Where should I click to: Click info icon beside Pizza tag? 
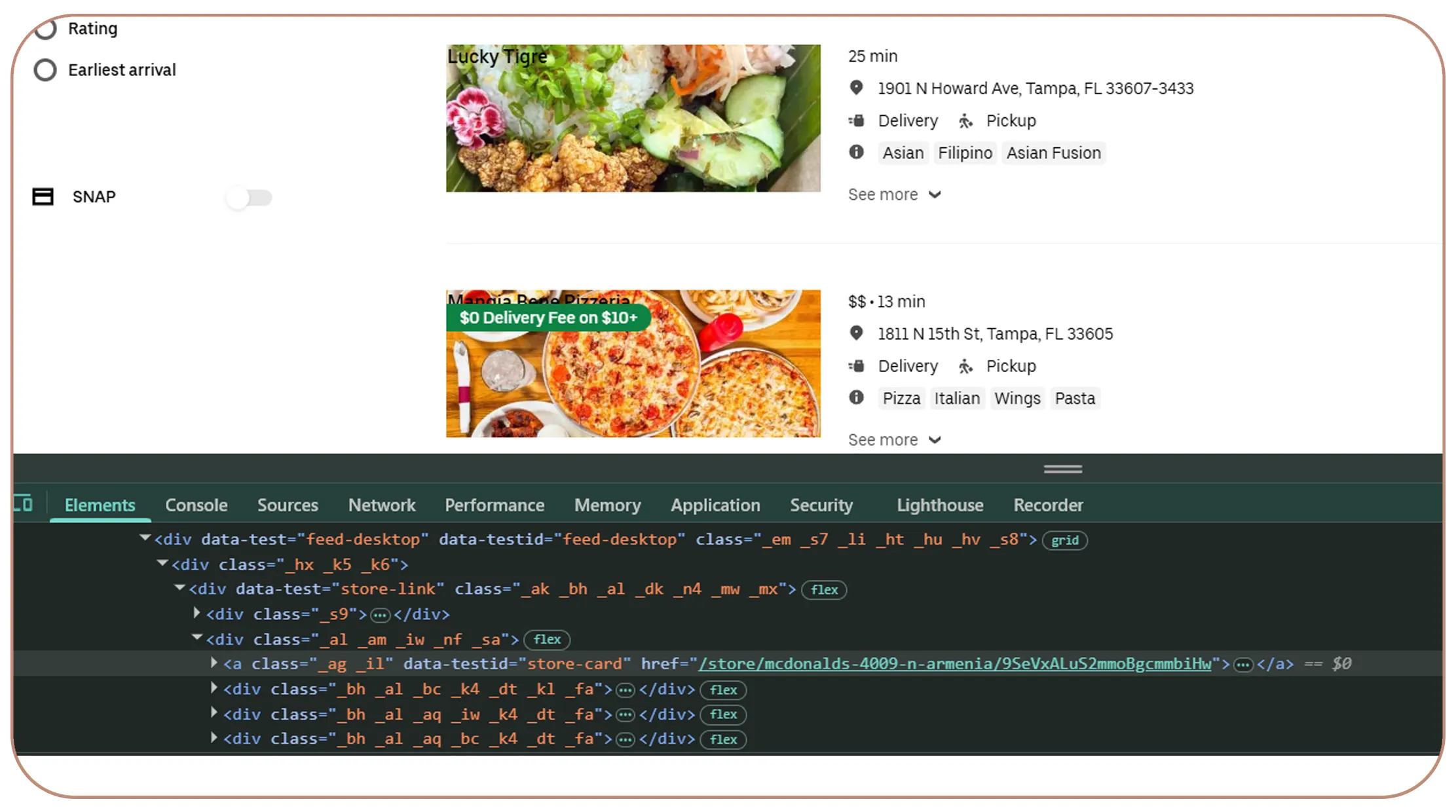[x=856, y=397]
